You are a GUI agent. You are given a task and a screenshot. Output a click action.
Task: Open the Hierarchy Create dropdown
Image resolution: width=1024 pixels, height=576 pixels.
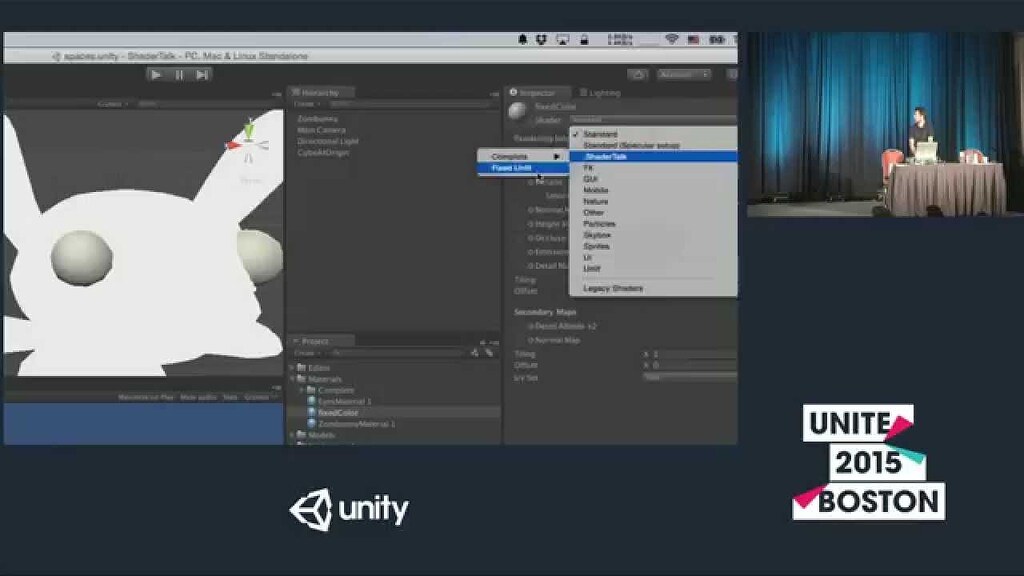(306, 104)
